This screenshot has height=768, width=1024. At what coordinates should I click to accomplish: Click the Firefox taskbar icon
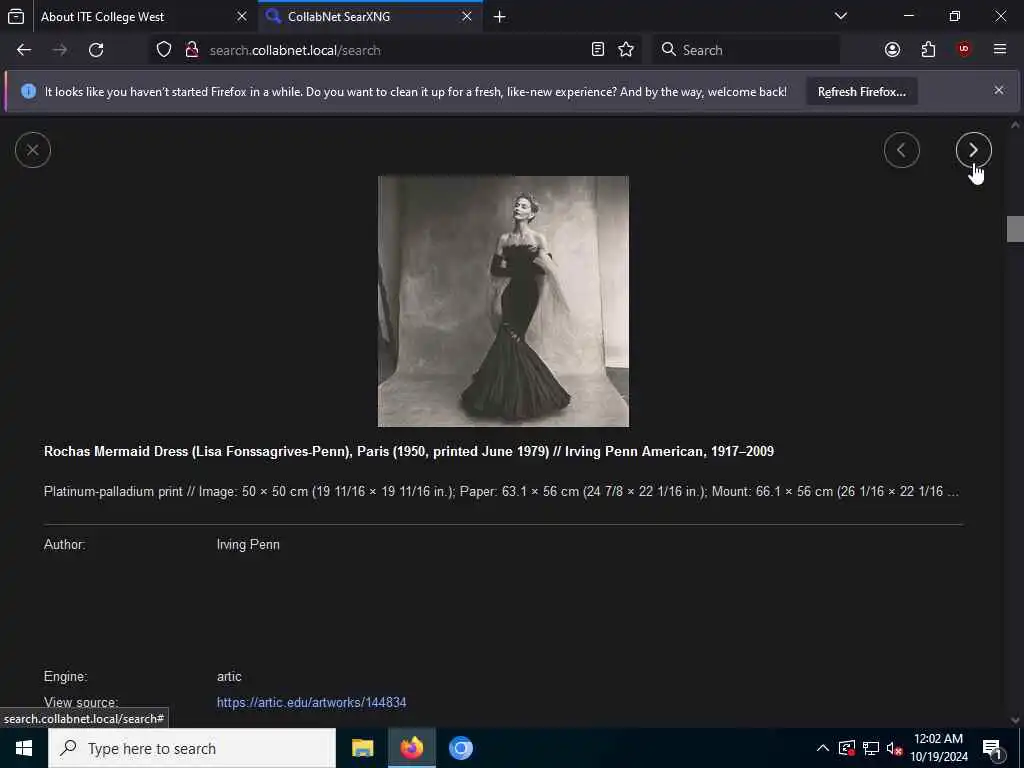(411, 748)
